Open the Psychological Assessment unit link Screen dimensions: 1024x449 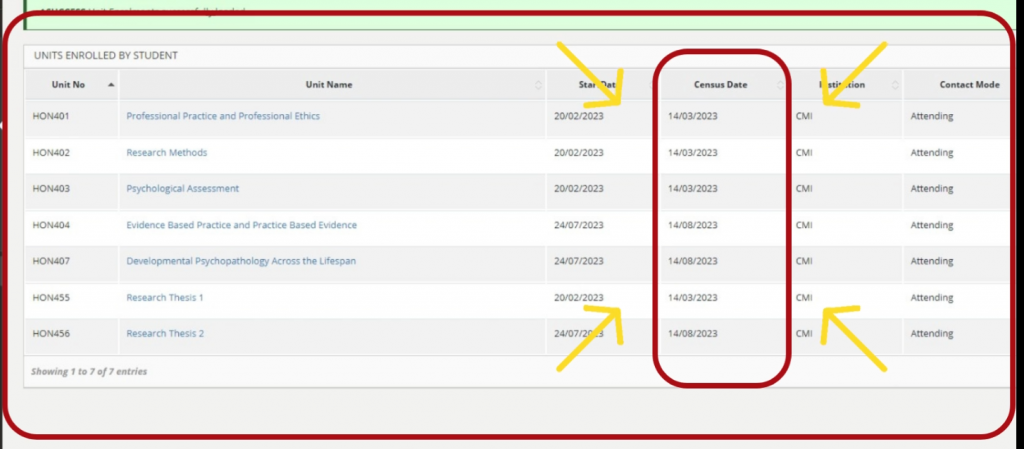182,189
